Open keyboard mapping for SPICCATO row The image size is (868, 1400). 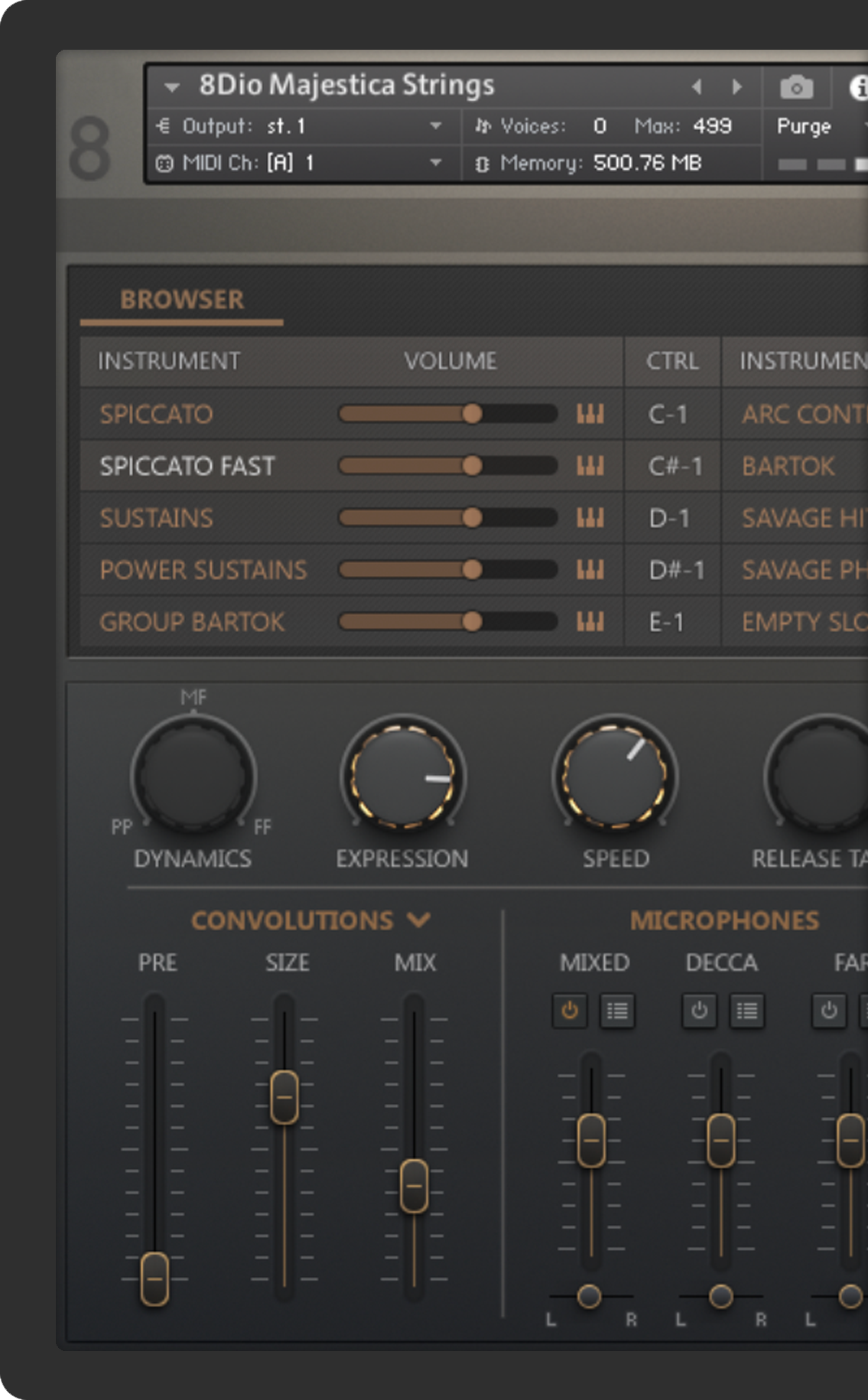(590, 414)
